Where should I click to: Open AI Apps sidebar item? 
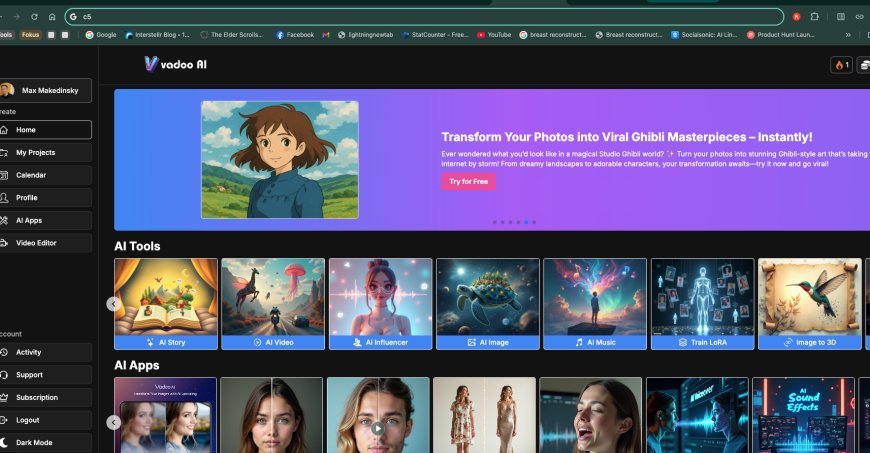45,220
